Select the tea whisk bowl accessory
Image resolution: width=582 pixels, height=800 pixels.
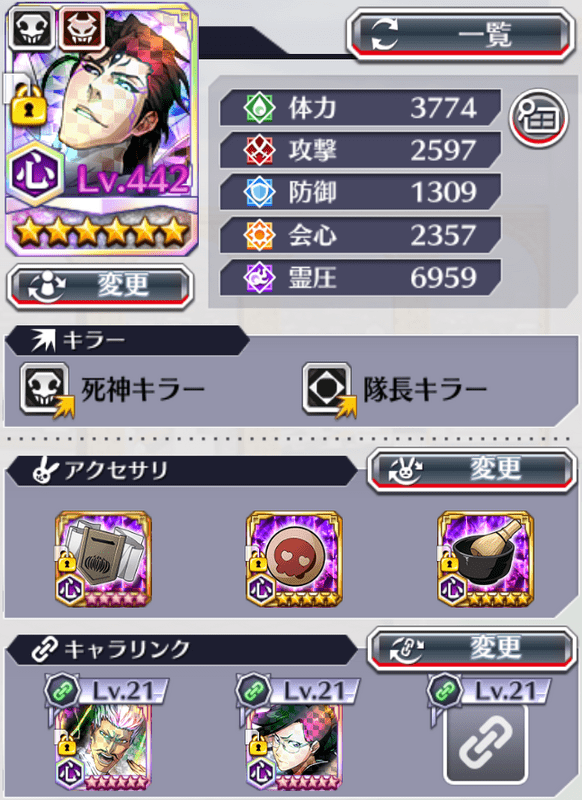click(486, 559)
